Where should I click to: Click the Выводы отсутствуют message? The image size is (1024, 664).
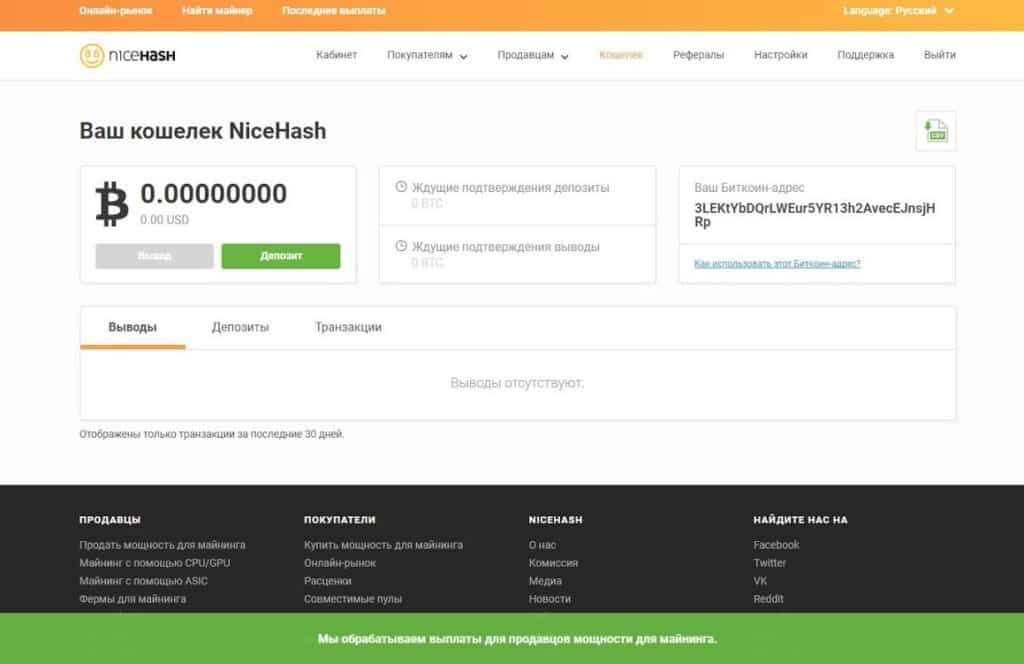tap(517, 383)
